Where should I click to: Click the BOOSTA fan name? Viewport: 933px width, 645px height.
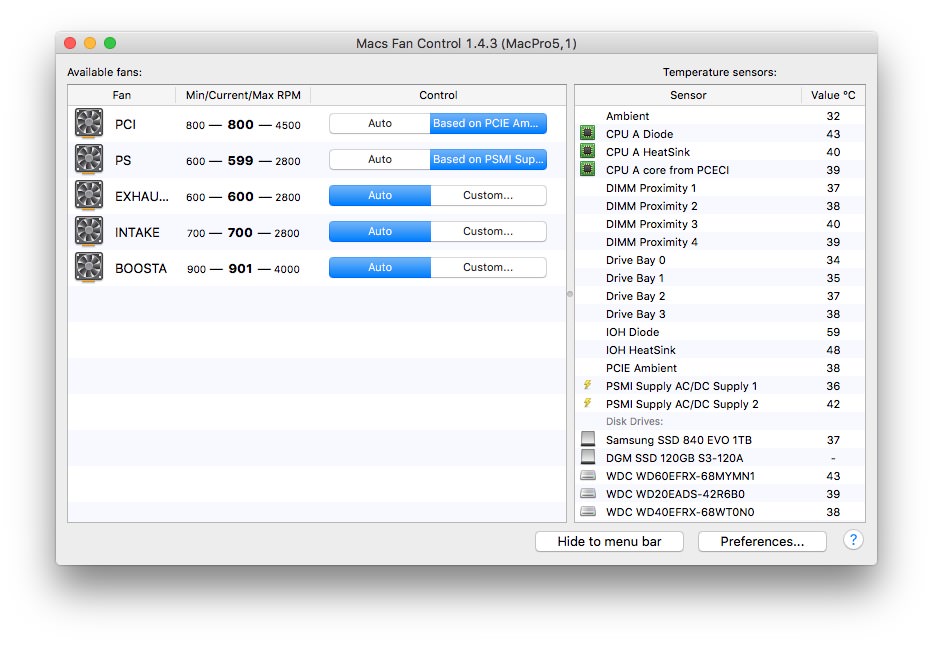[x=141, y=268]
